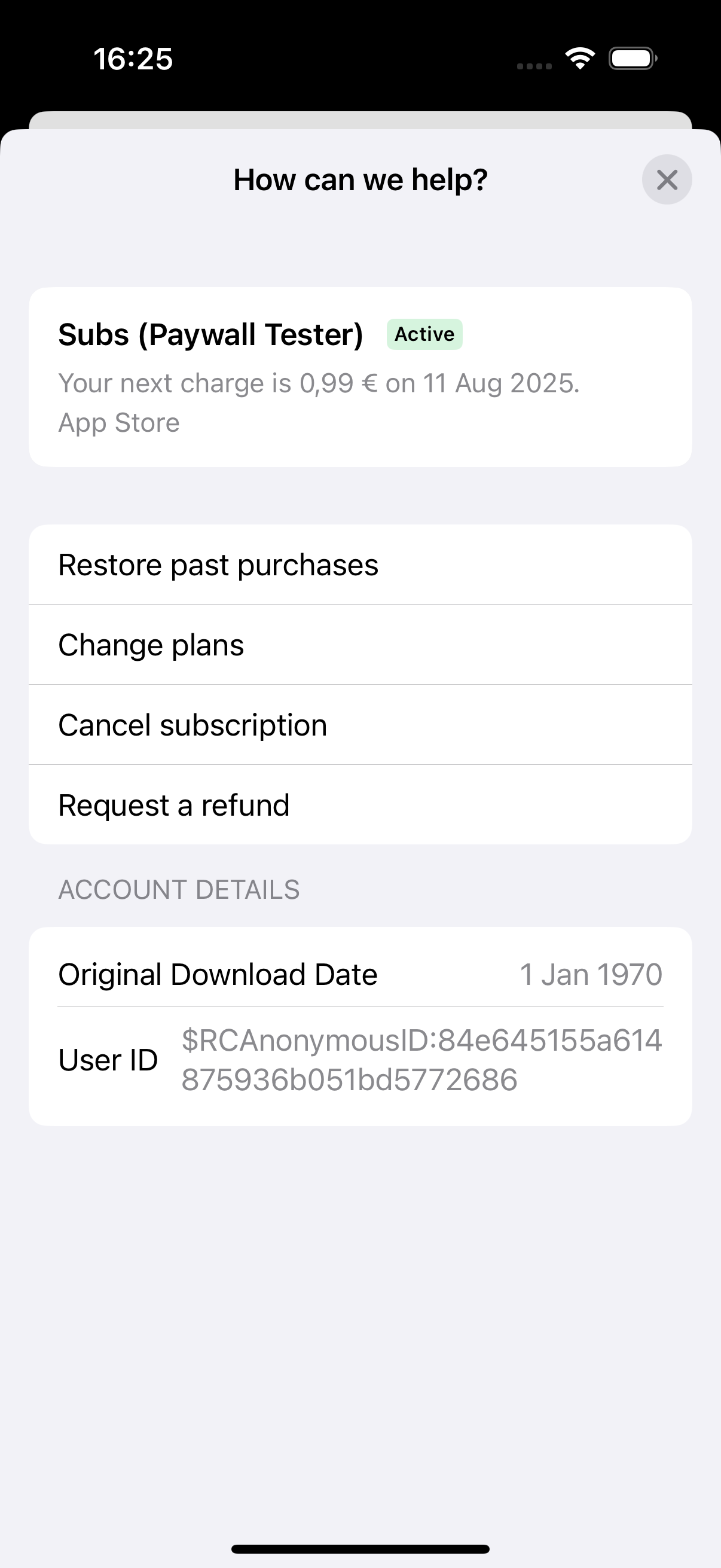Tap the home indicator bar
The width and height of the screenshot is (721, 1568).
click(x=360, y=1549)
